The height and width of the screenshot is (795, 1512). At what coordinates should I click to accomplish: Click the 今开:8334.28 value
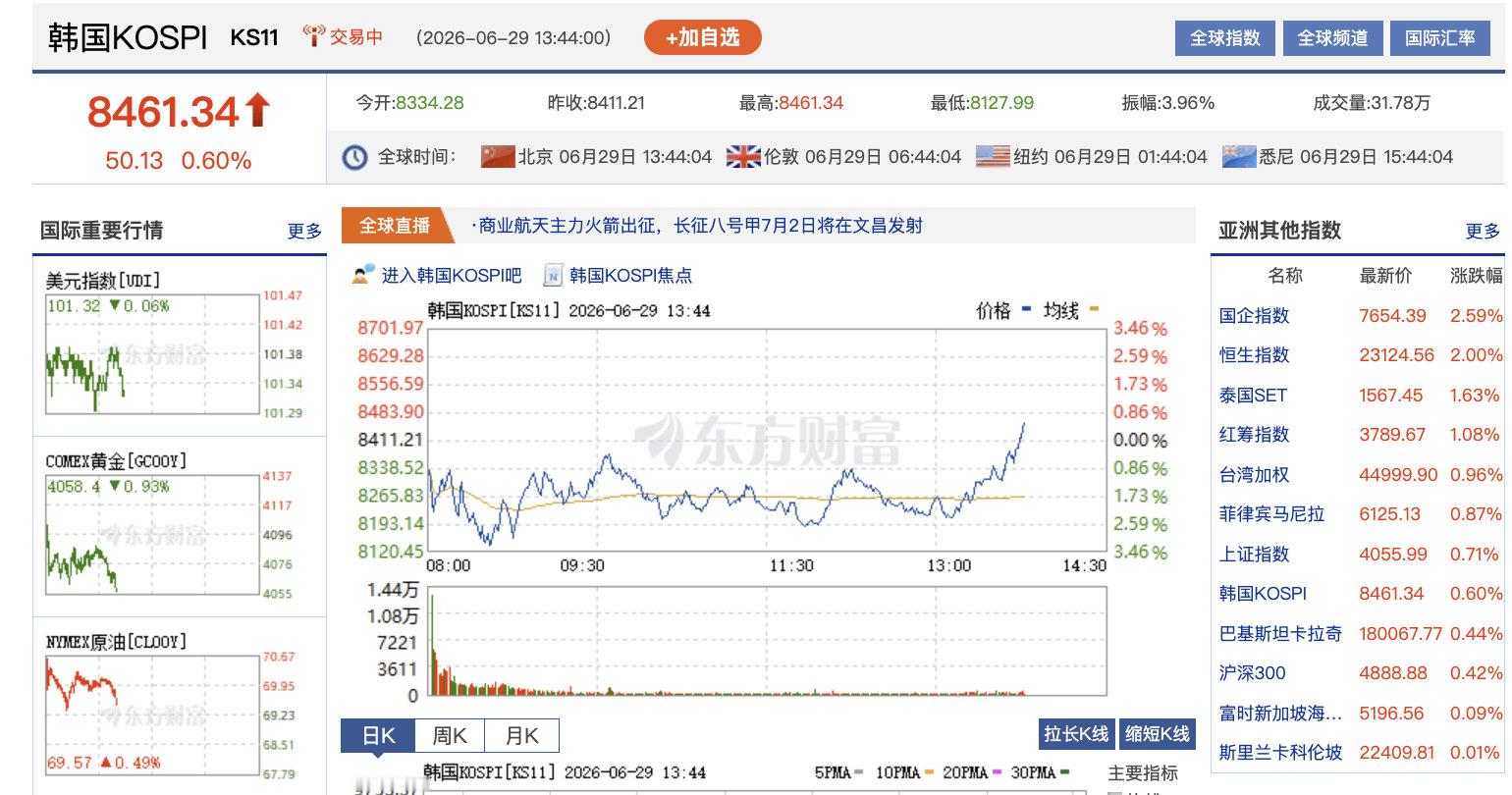409,102
